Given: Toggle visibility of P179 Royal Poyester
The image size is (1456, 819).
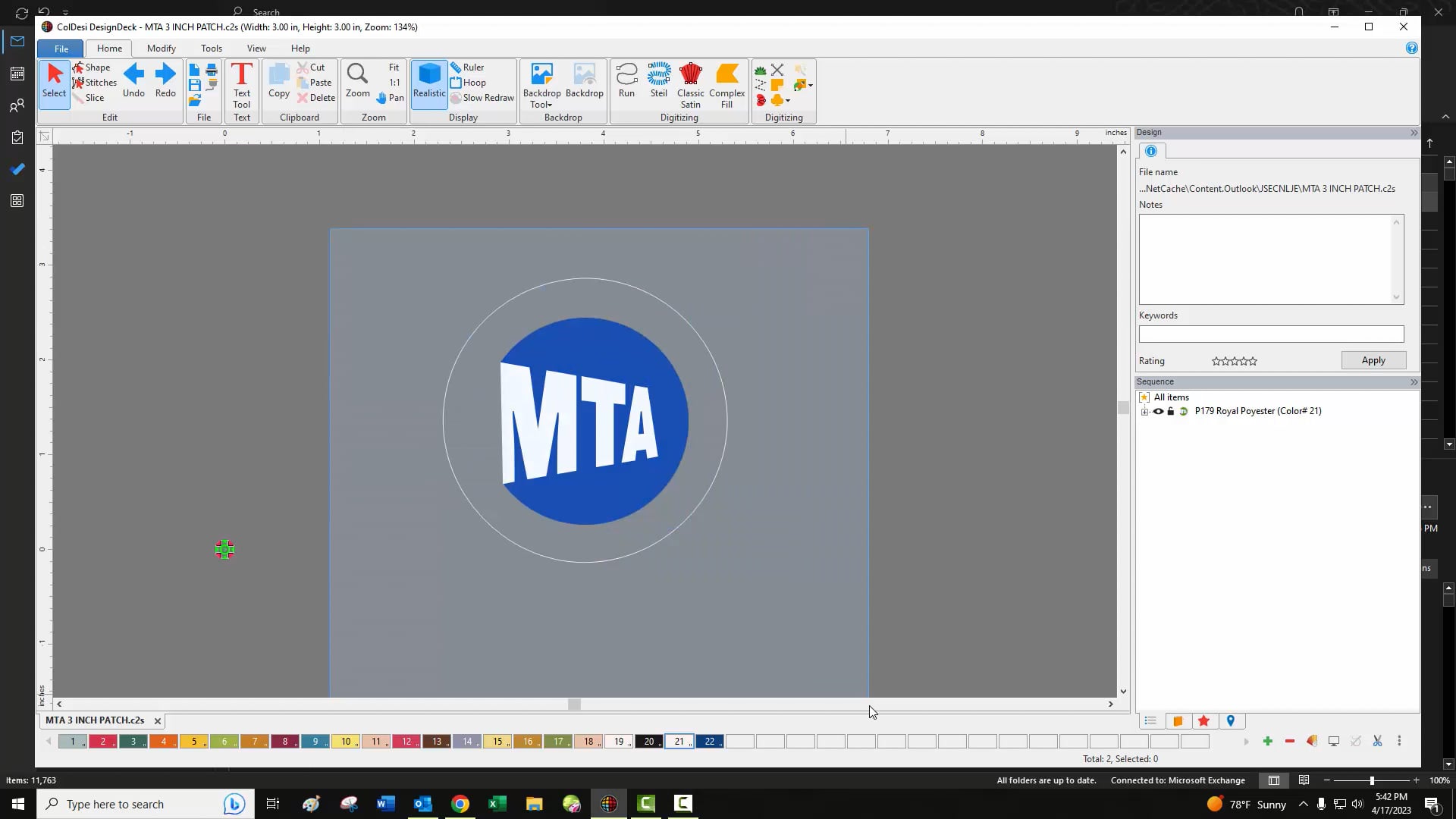Looking at the screenshot, I should click(1158, 411).
